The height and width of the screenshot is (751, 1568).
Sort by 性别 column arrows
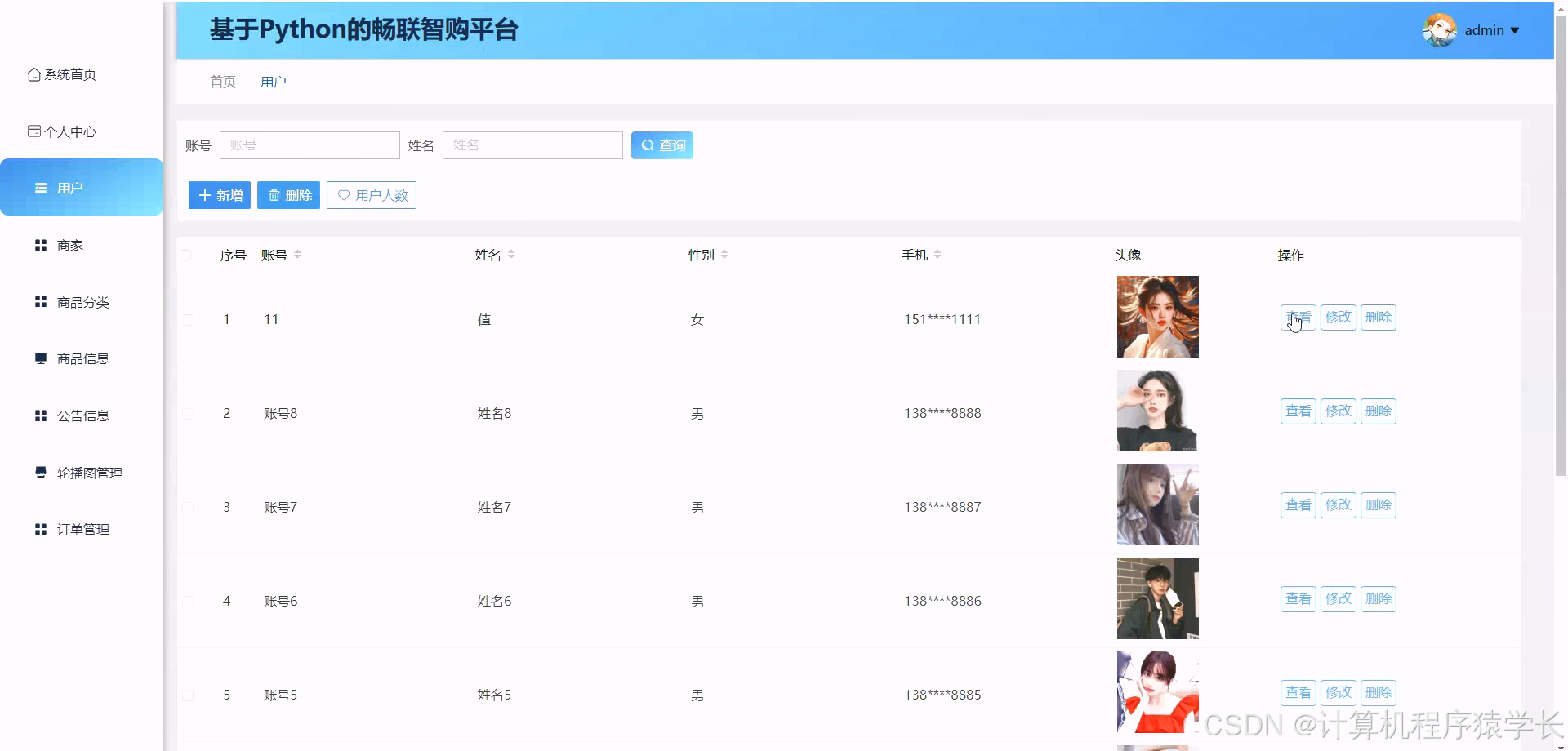pyautogui.click(x=724, y=255)
